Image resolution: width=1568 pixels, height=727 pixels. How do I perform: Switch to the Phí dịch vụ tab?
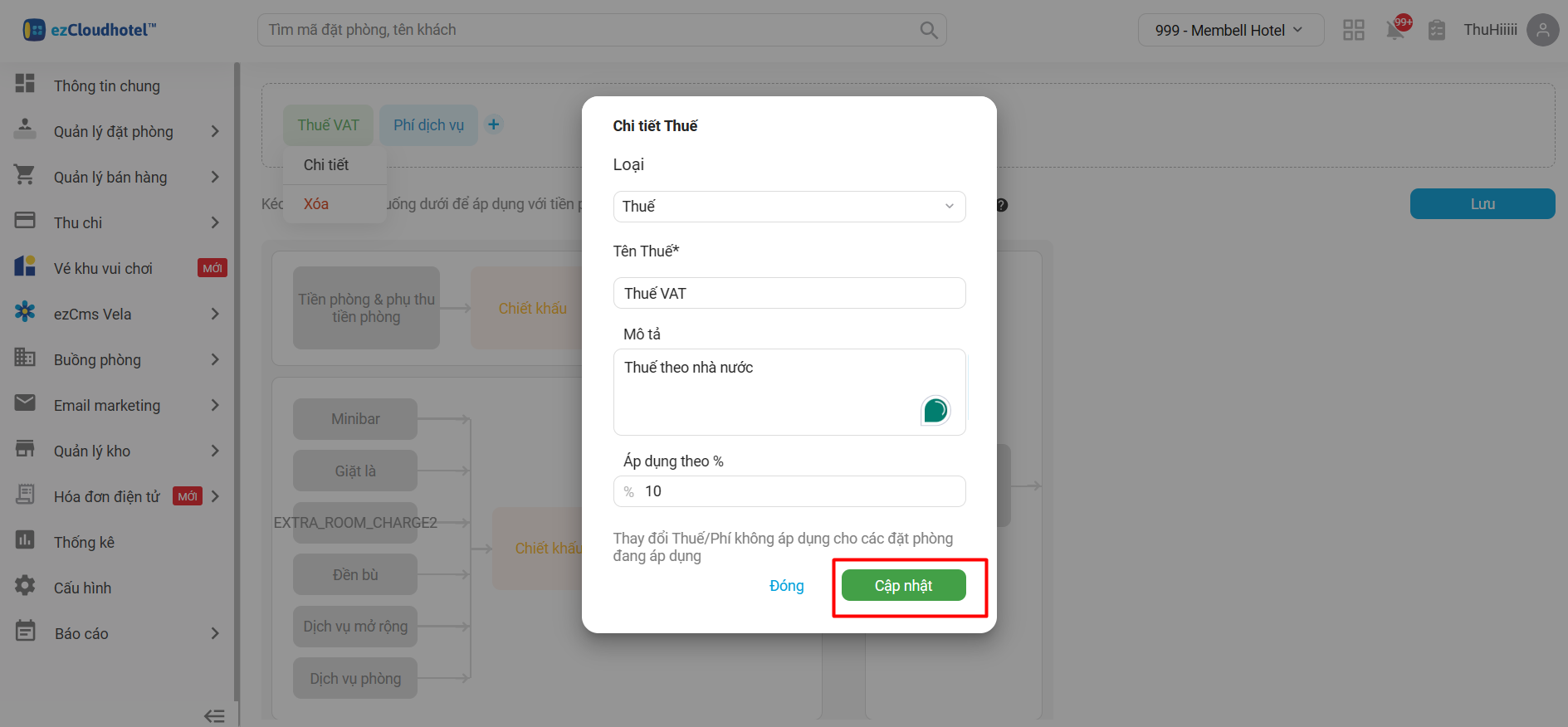428,125
